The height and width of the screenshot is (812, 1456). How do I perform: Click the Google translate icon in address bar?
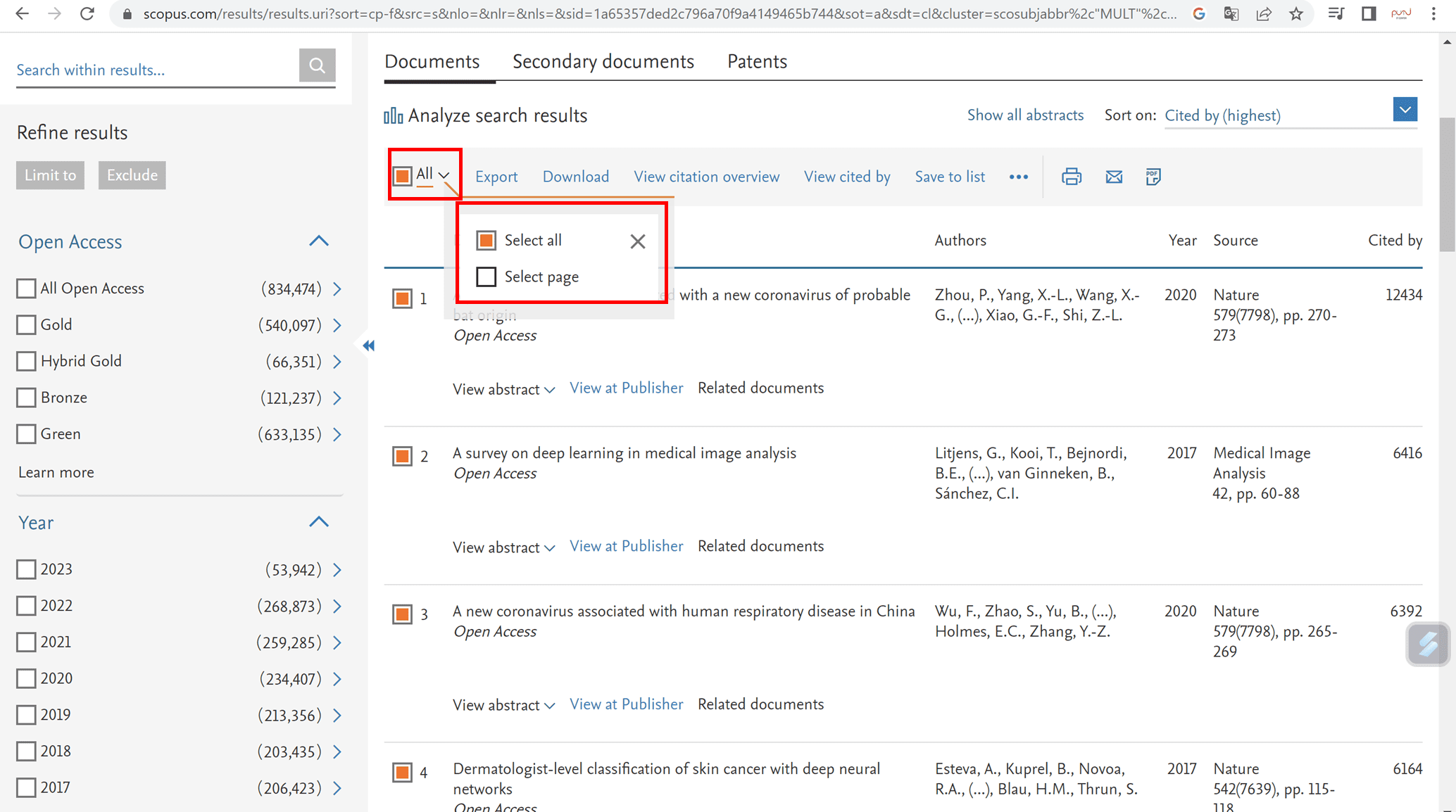pos(1231,13)
